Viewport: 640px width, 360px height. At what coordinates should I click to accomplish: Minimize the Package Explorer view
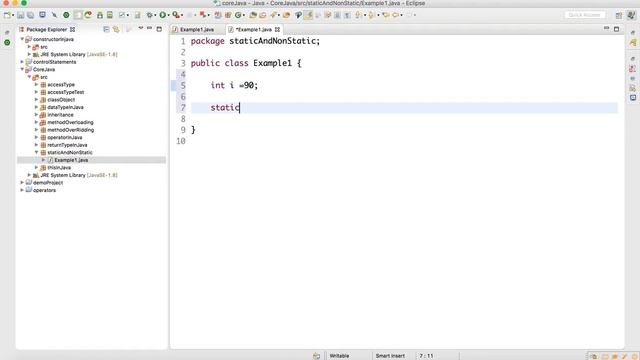click(x=150, y=29)
